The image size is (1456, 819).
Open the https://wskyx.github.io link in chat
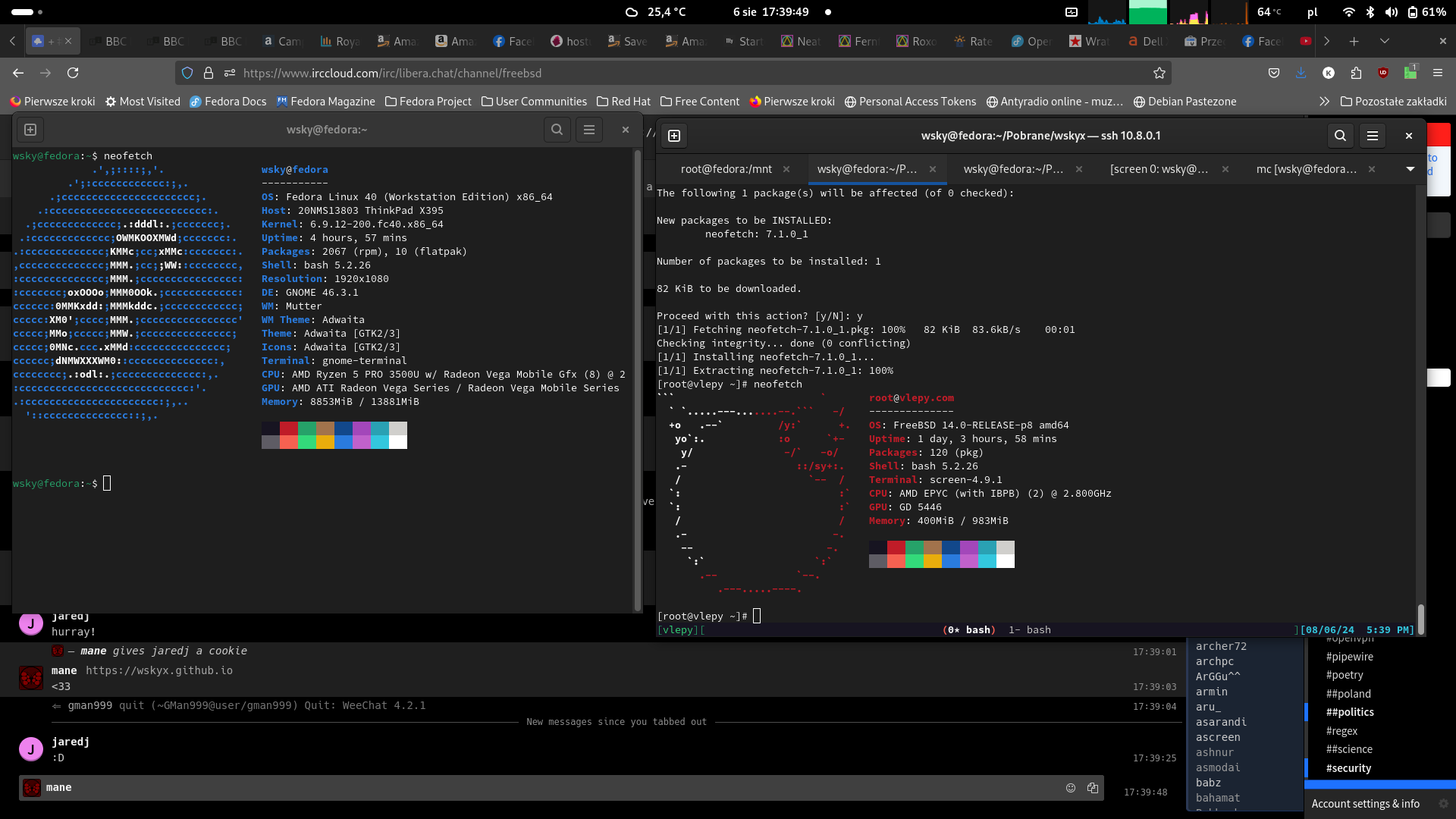coord(159,670)
